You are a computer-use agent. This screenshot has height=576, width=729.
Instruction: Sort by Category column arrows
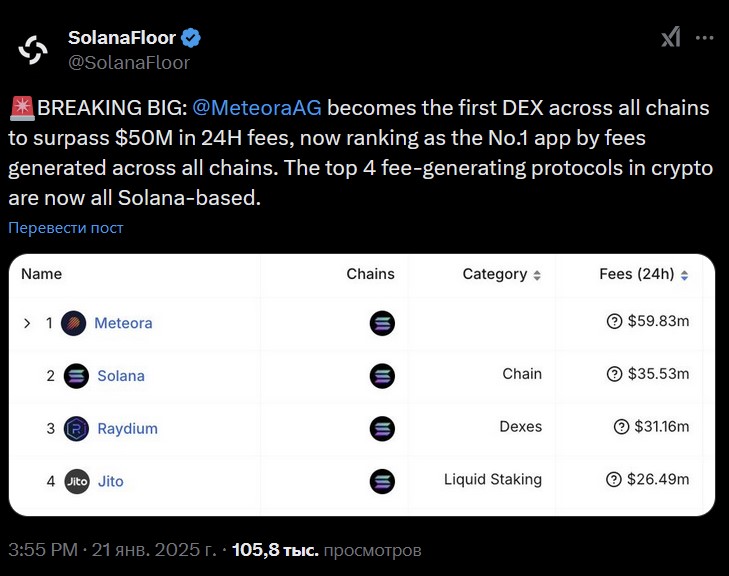click(537, 275)
